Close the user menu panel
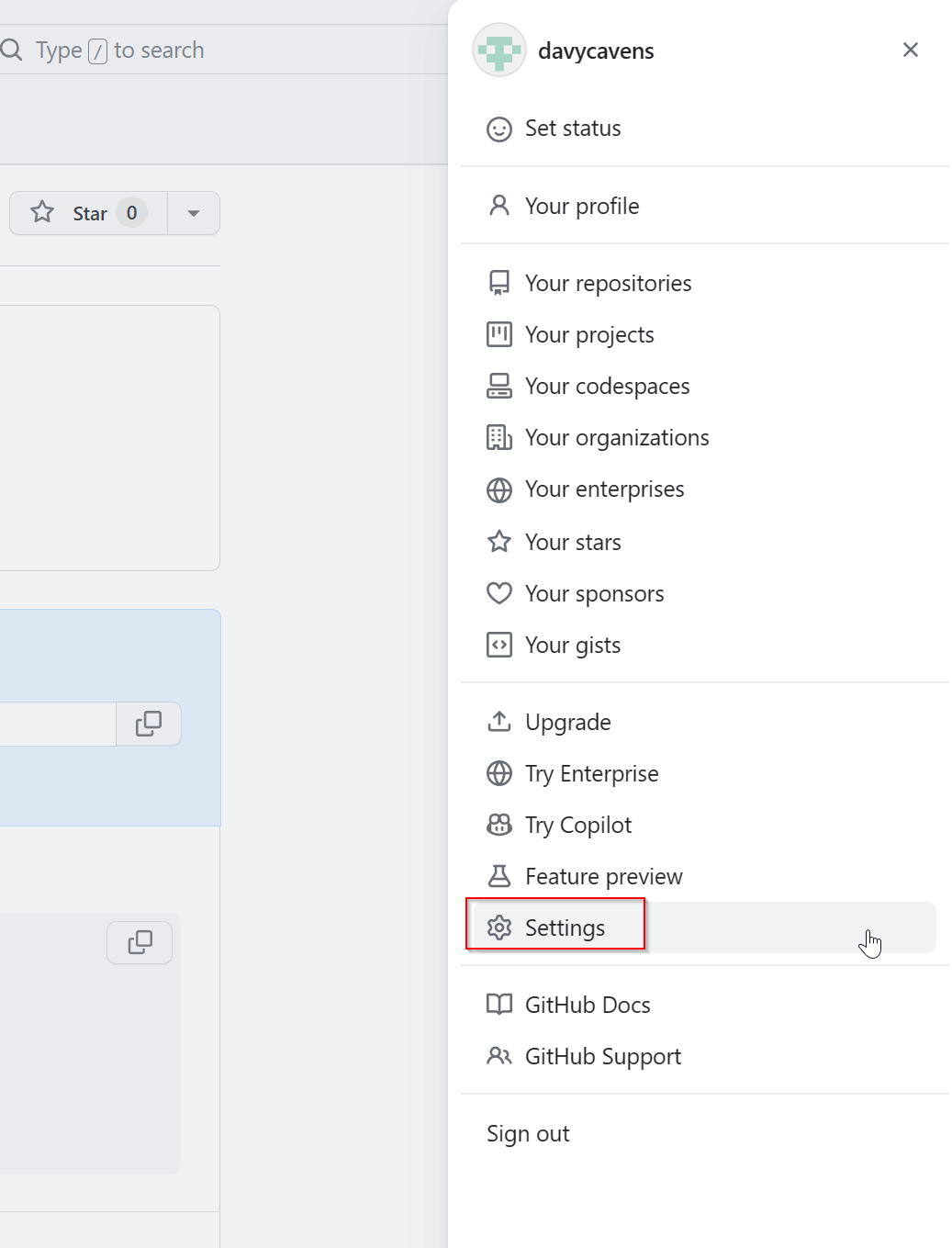952x1248 pixels. (911, 50)
